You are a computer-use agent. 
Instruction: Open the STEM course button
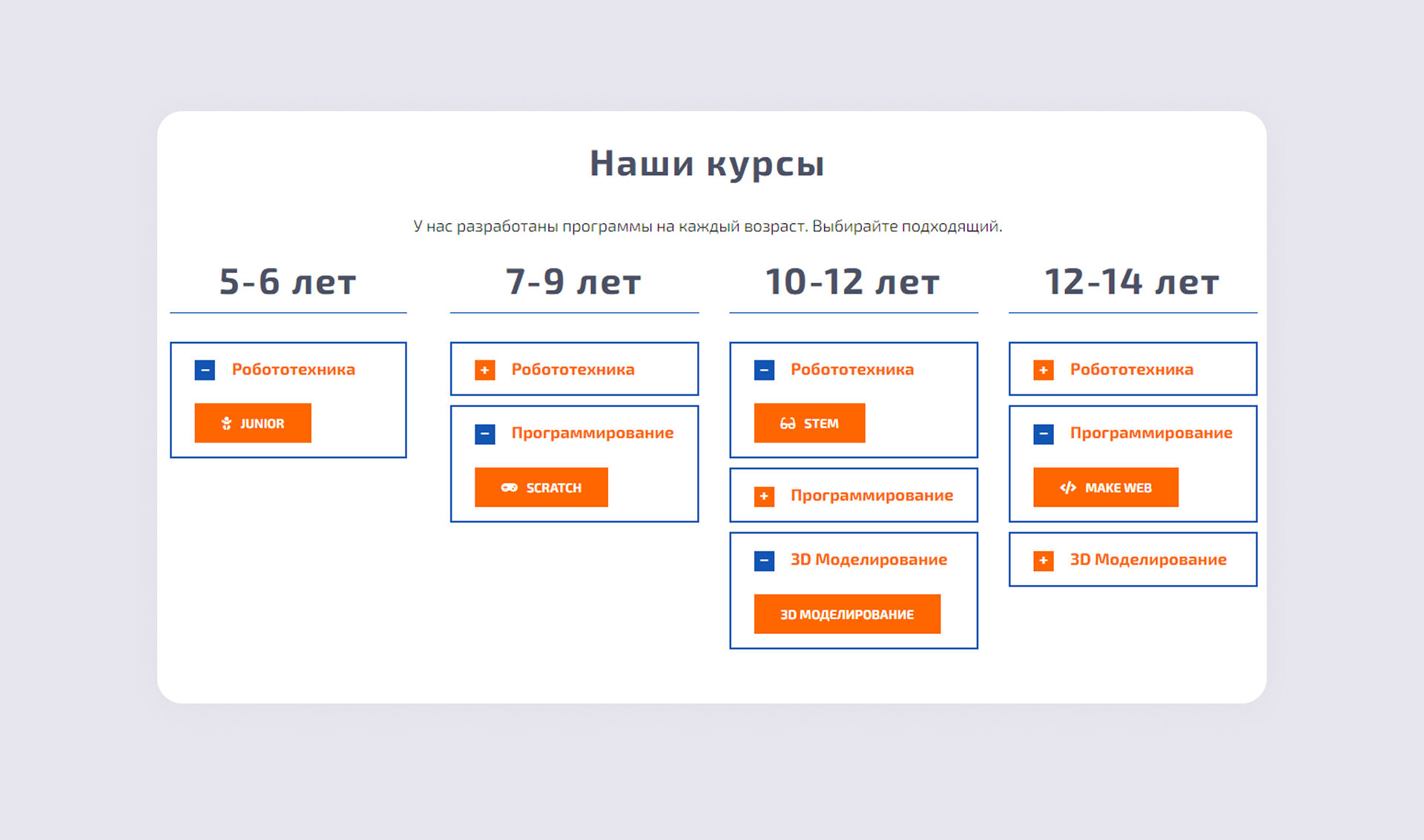click(809, 423)
